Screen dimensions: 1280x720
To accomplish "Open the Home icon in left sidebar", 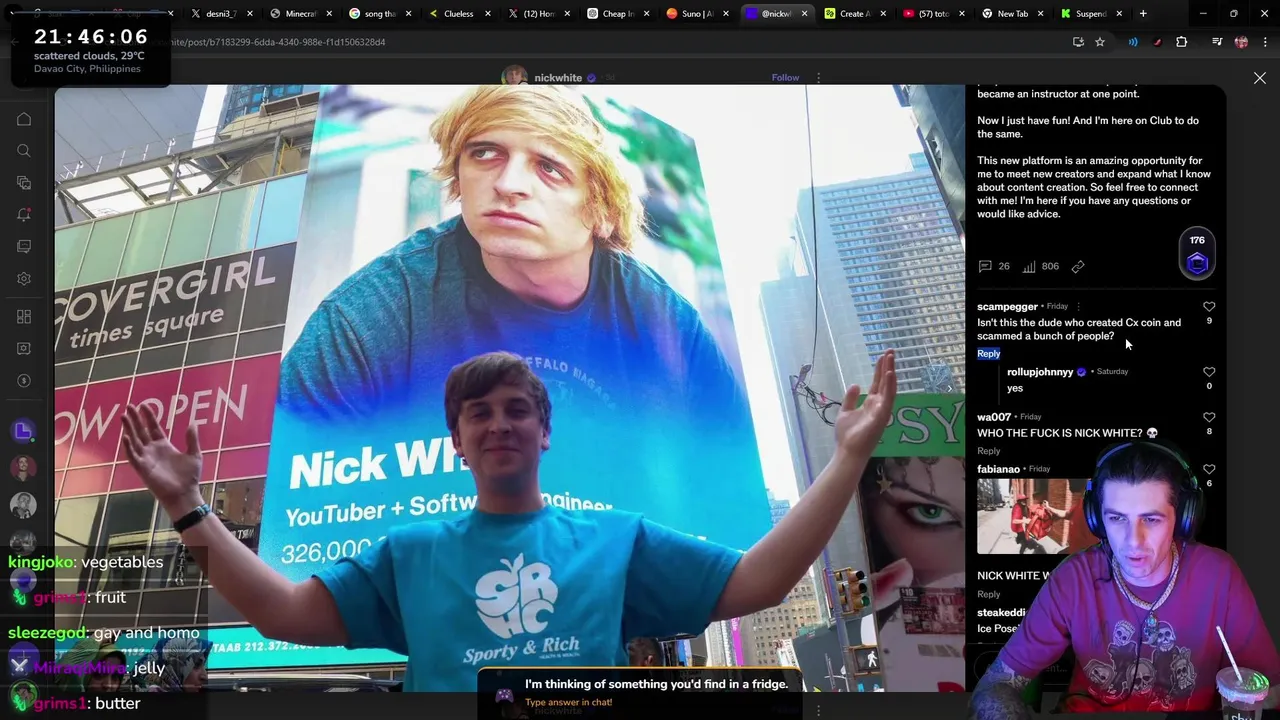I will 24,120.
